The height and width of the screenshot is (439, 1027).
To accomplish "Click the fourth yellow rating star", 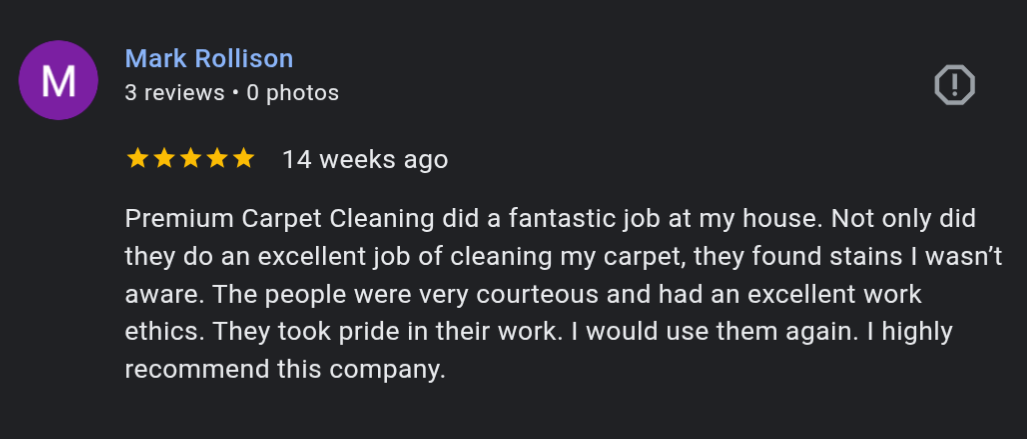I will click(x=217, y=159).
